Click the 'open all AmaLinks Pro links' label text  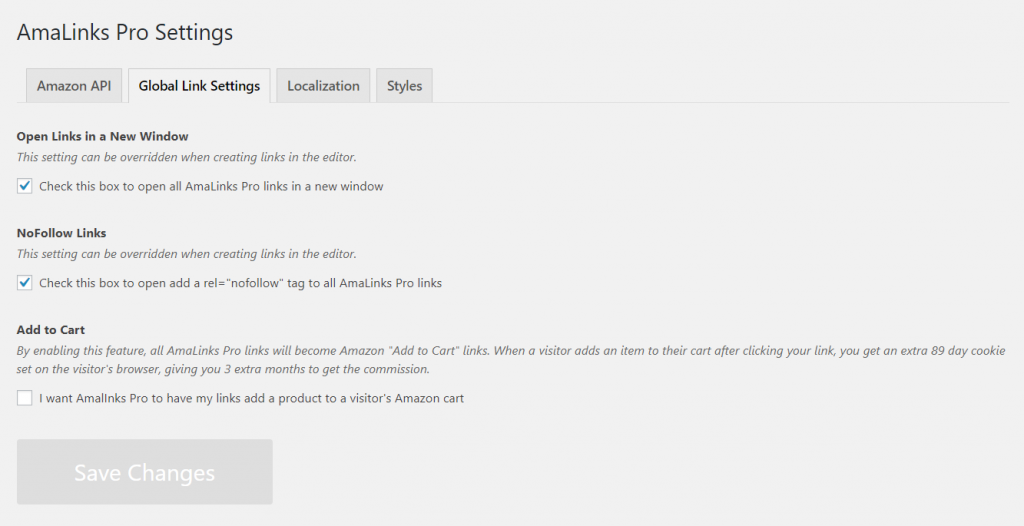(x=211, y=186)
